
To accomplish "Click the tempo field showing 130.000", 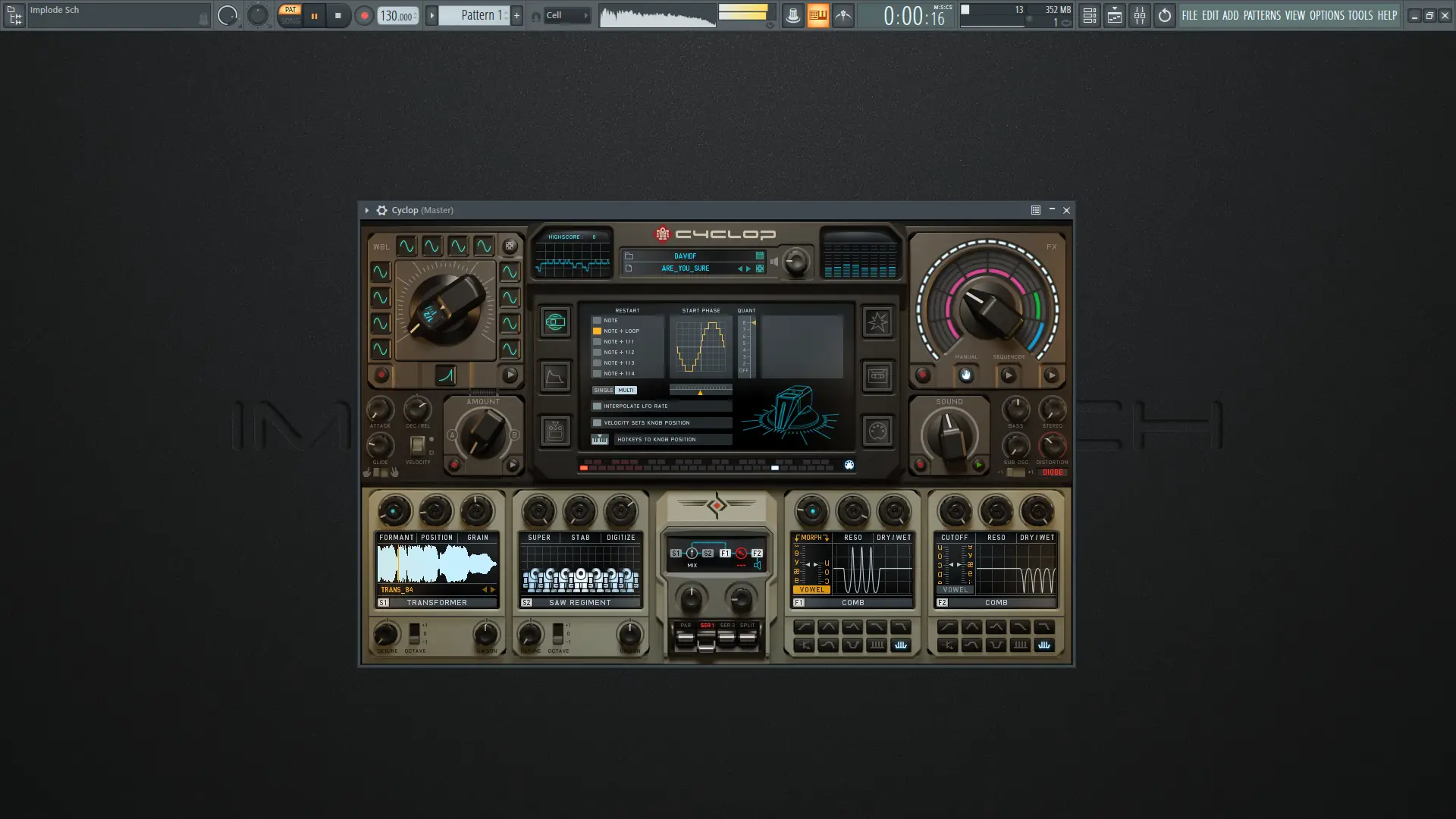I will [397, 16].
